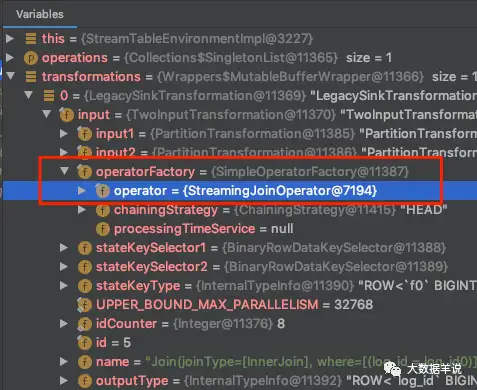Select the StreamingJoinOperator@7194 value
Viewport: 477px width, 390px height.
tap(280, 191)
